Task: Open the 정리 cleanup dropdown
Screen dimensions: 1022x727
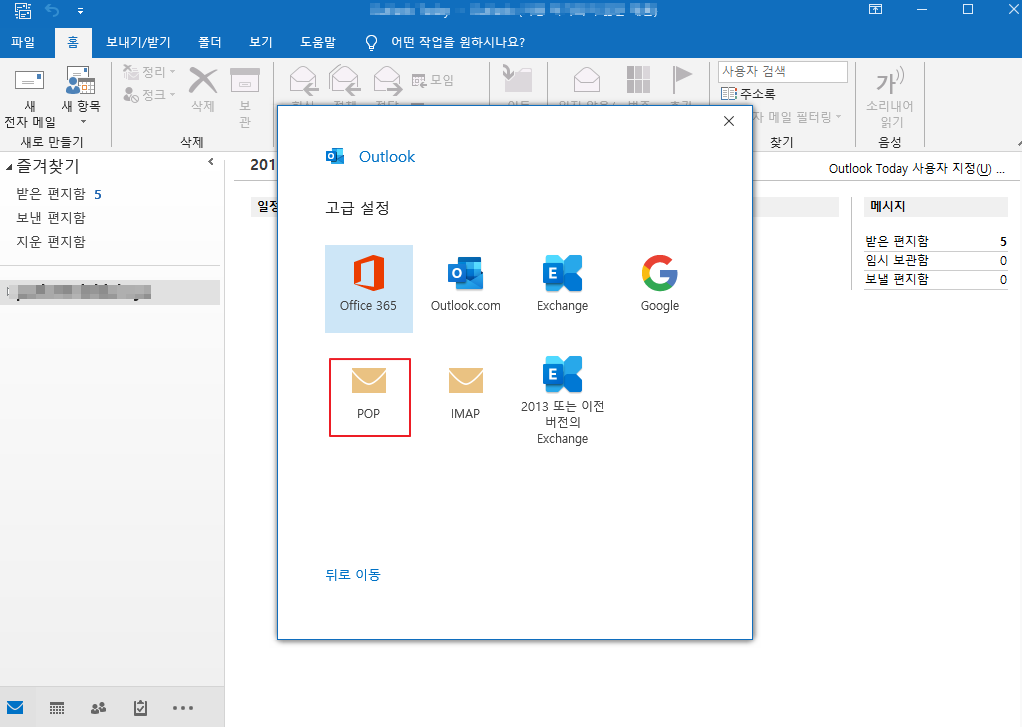Action: (149, 72)
